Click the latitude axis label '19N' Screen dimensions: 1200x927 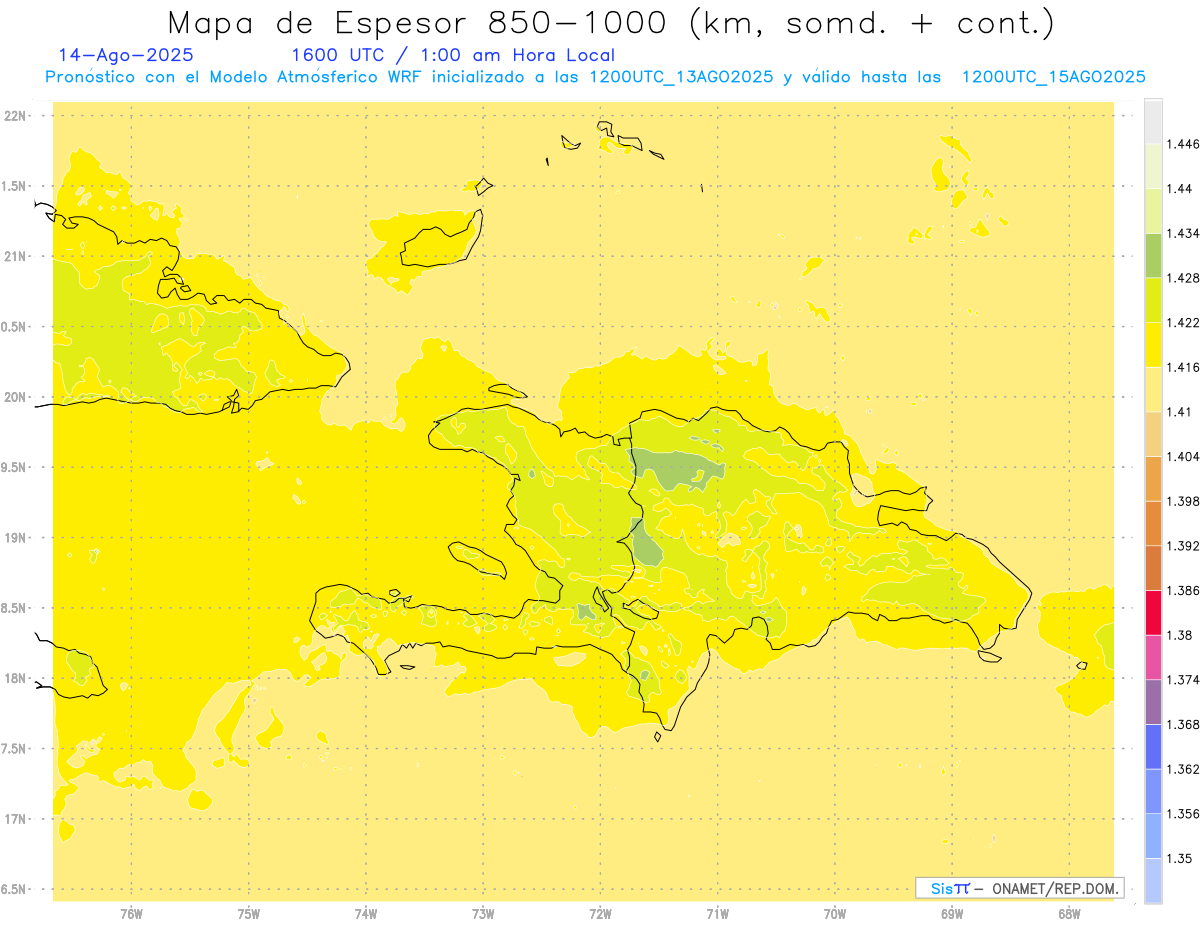coord(15,538)
